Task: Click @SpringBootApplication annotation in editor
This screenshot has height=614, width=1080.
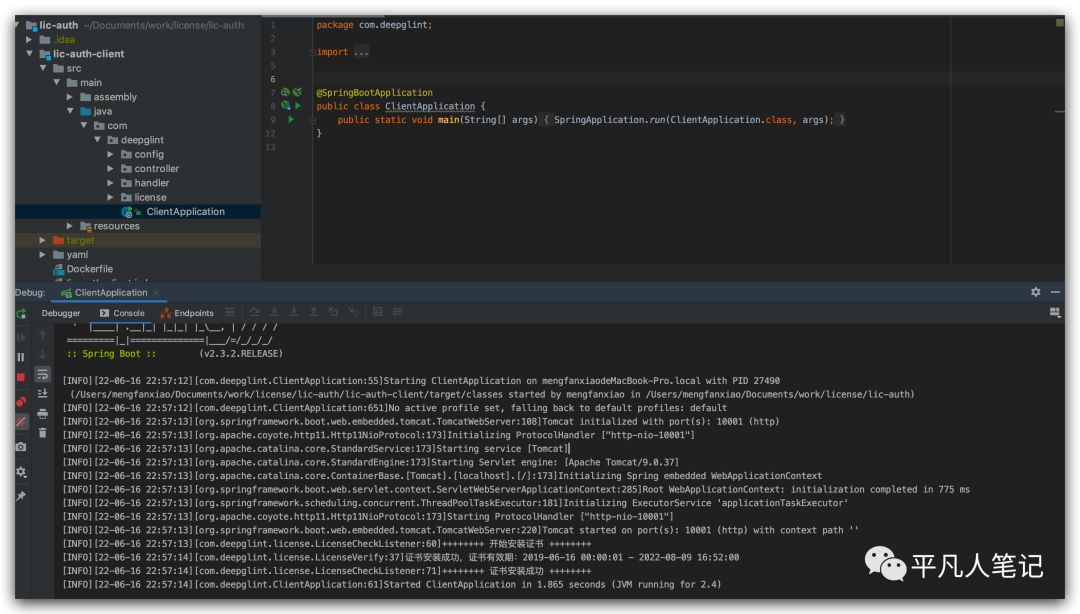Action: (375, 92)
